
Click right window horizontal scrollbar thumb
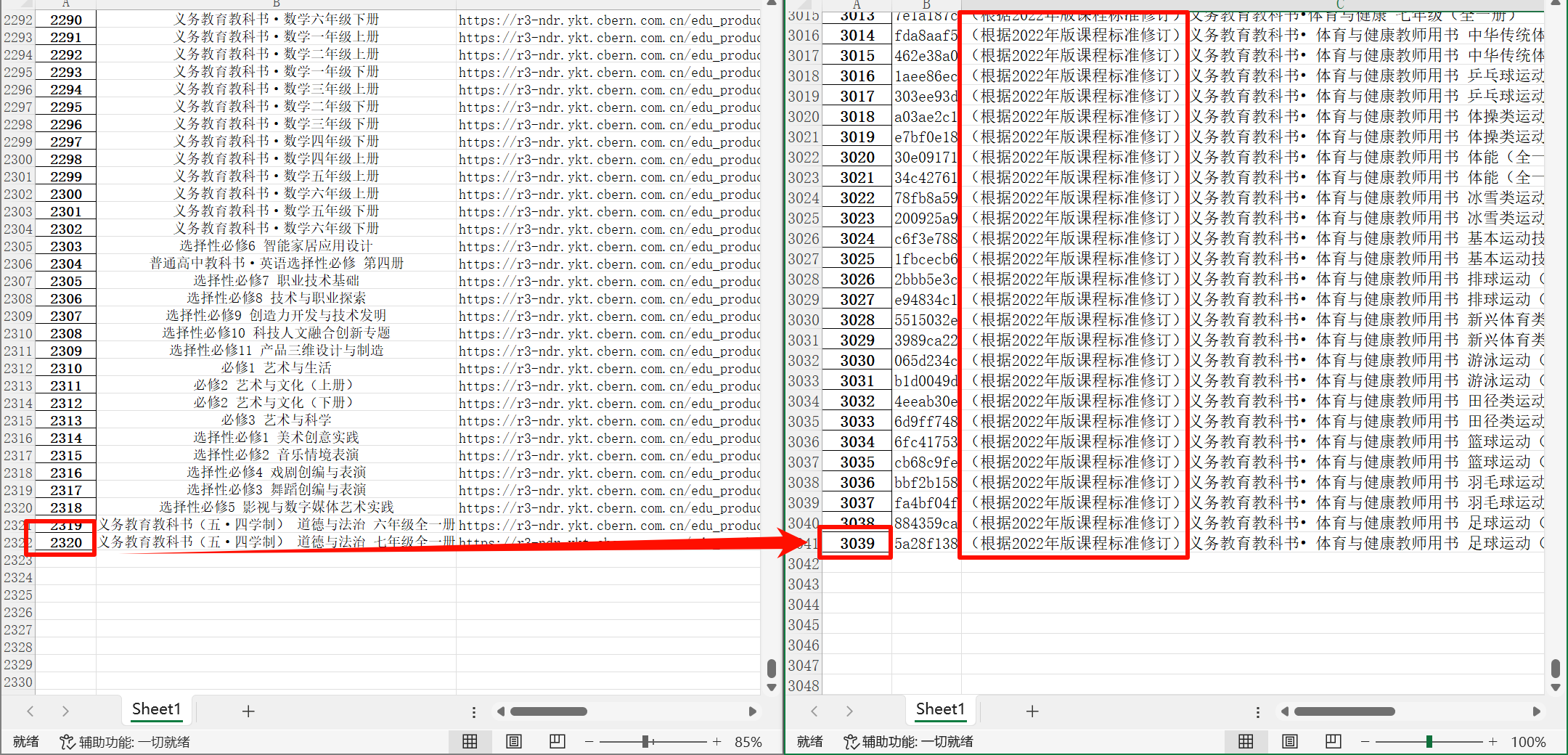1344,711
